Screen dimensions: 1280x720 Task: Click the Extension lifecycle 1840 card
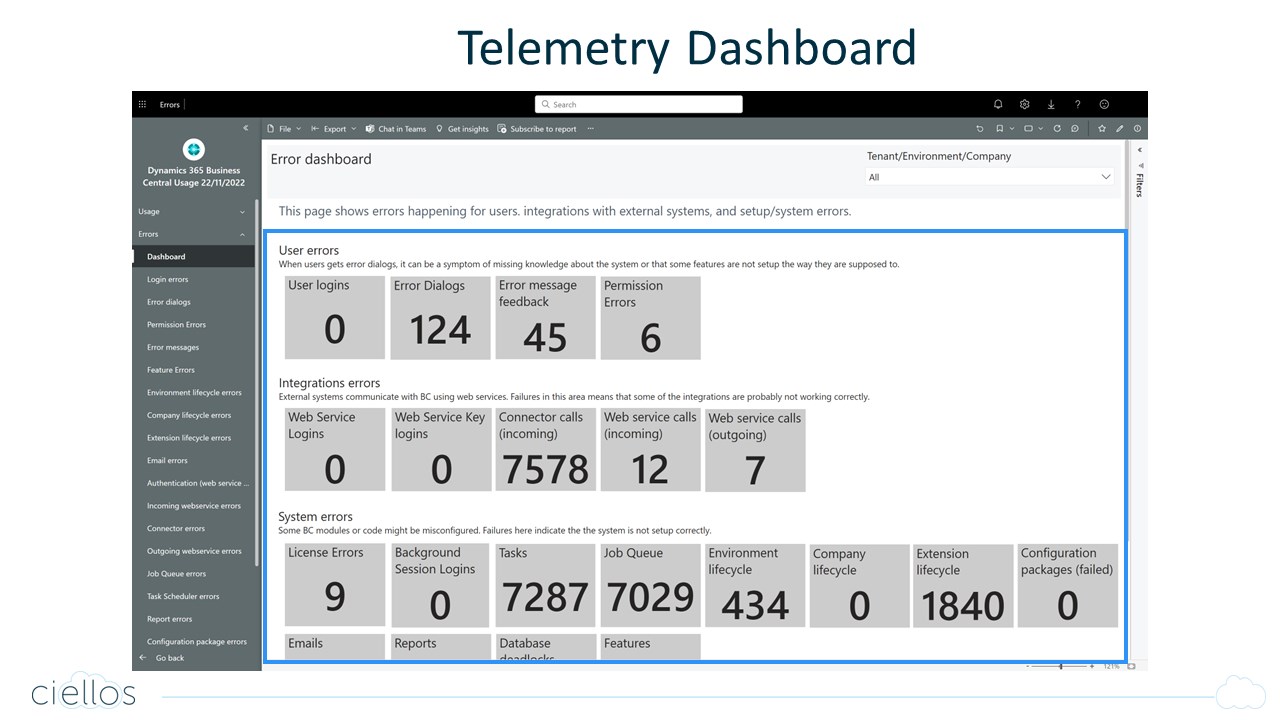963,586
